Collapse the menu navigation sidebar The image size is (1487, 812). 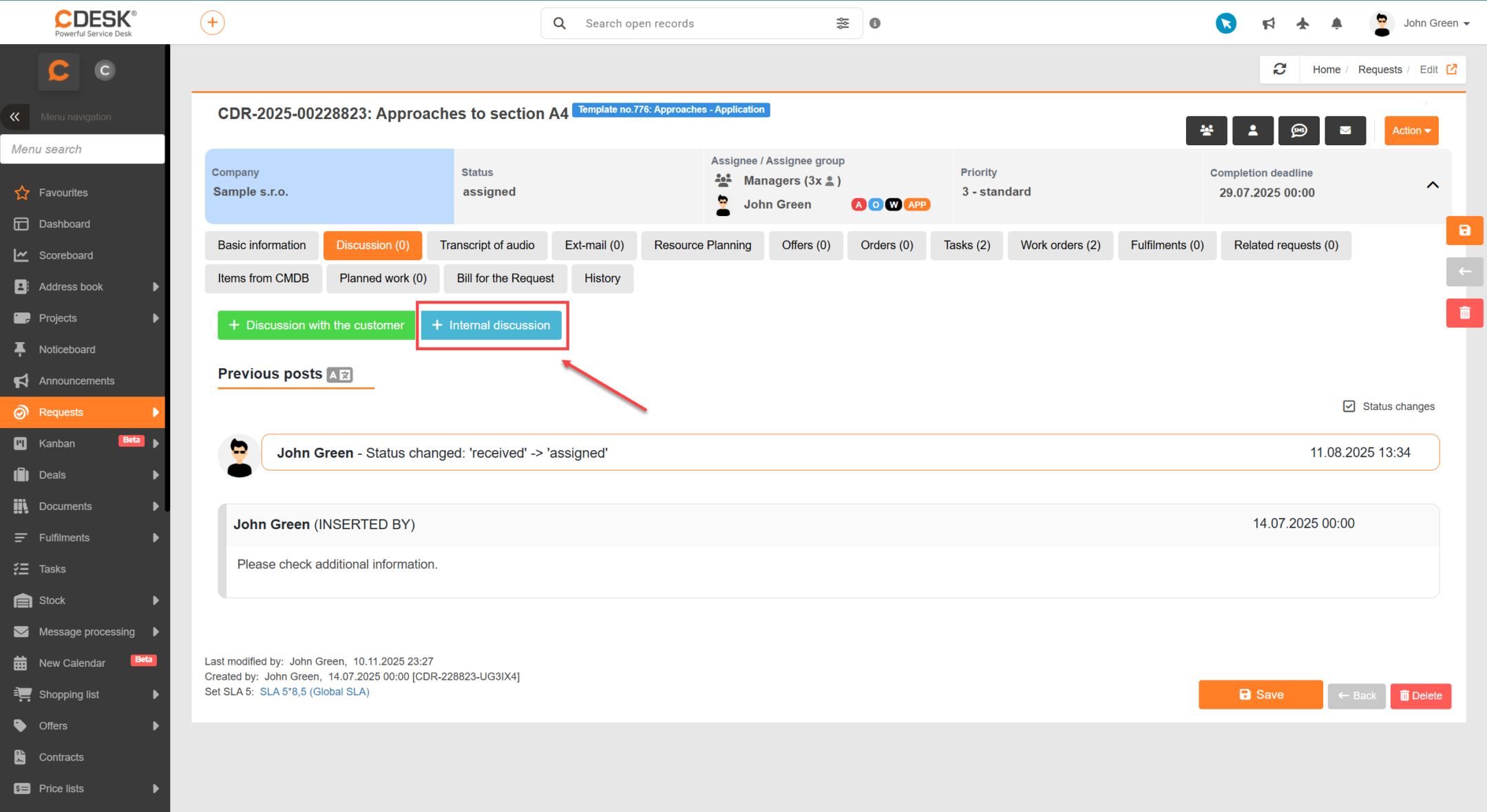tap(14, 117)
